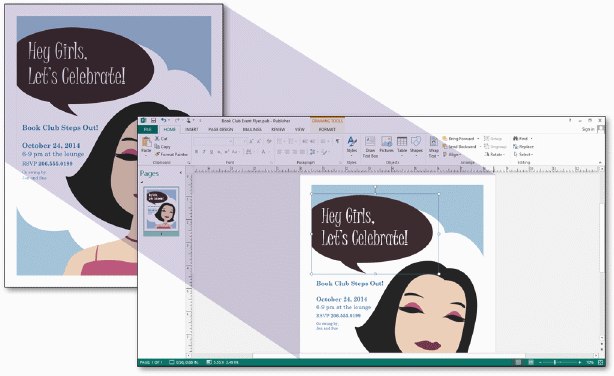
Task: Click the Group objects command
Action: click(x=493, y=139)
